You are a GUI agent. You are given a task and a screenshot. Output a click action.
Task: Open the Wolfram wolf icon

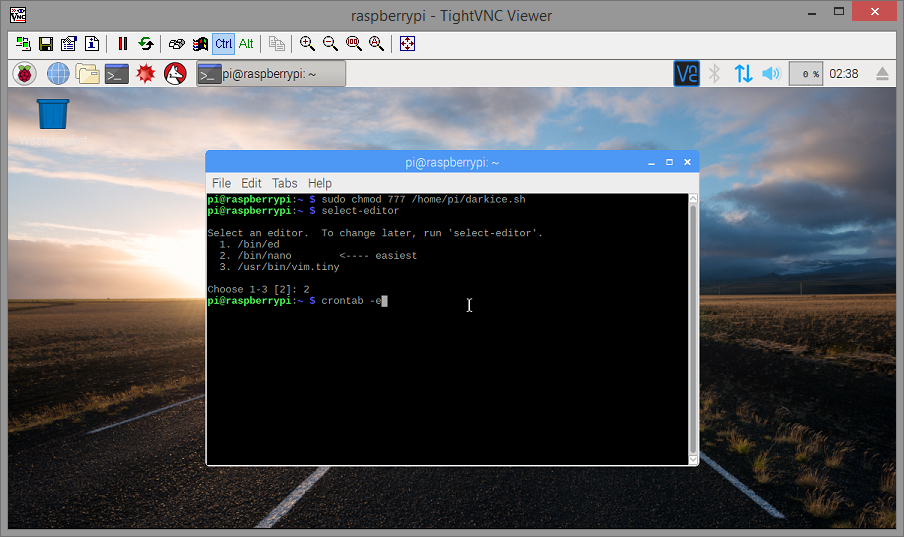click(175, 74)
